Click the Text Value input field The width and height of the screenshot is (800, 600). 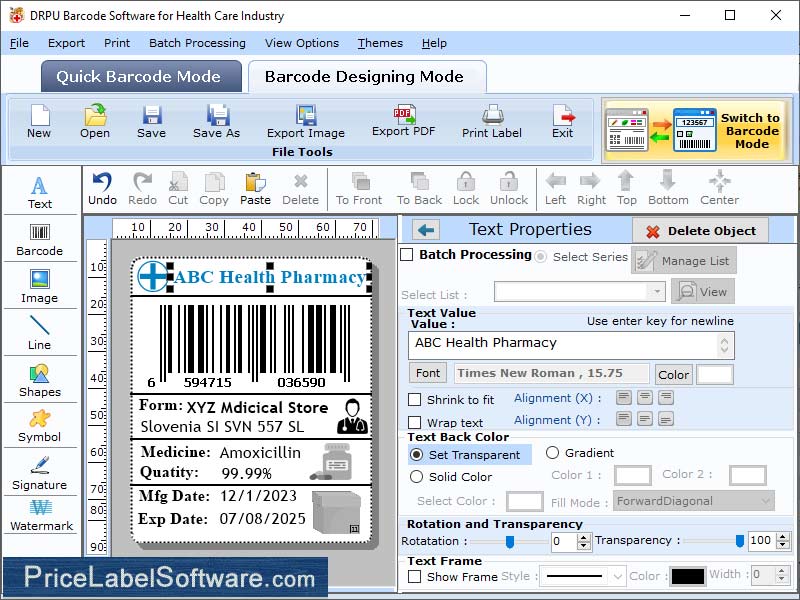564,344
